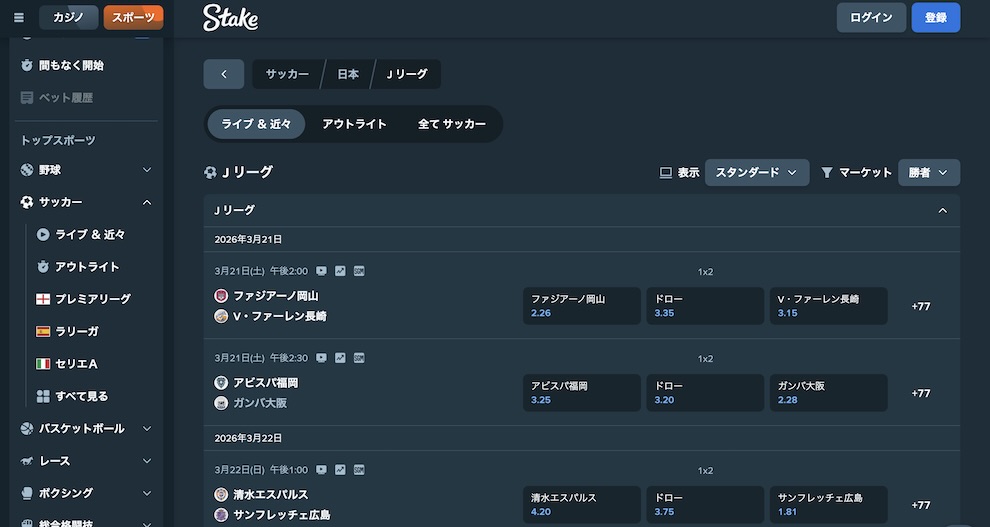The width and height of the screenshot is (990, 527).
Task: Select the 全て サッカー tab
Action: 452,124
